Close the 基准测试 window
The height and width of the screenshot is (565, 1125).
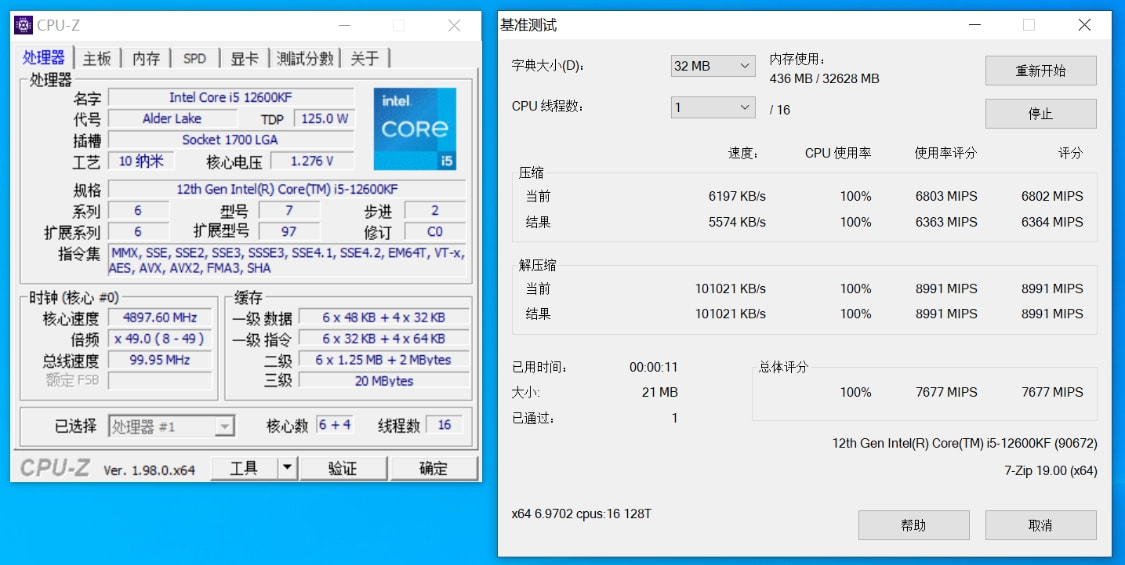pos(1084,25)
